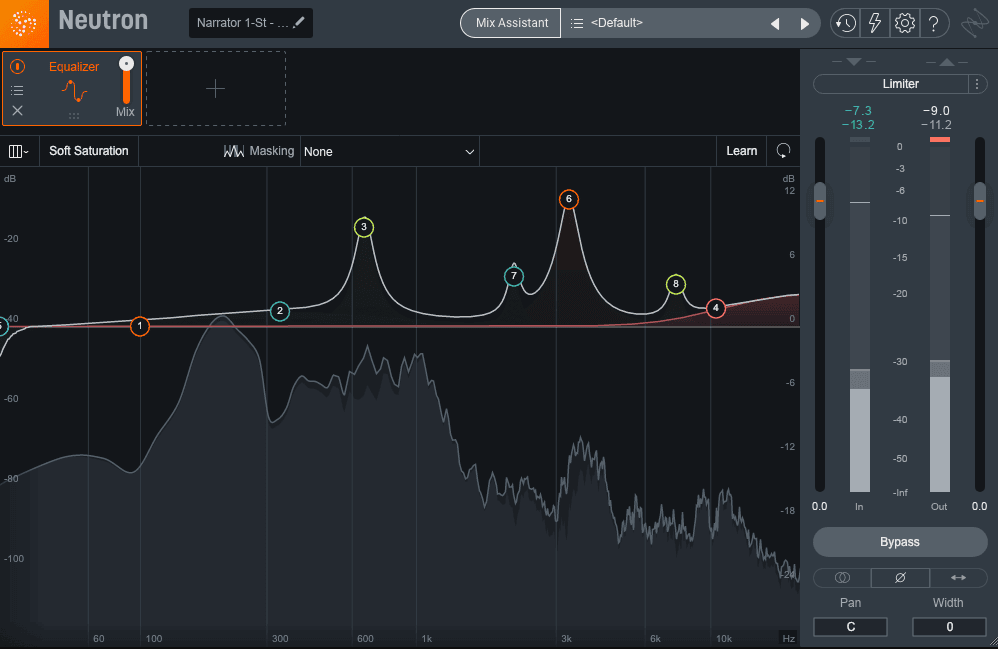Click the input peak reading -7.3
The image size is (998, 649).
pos(858,111)
